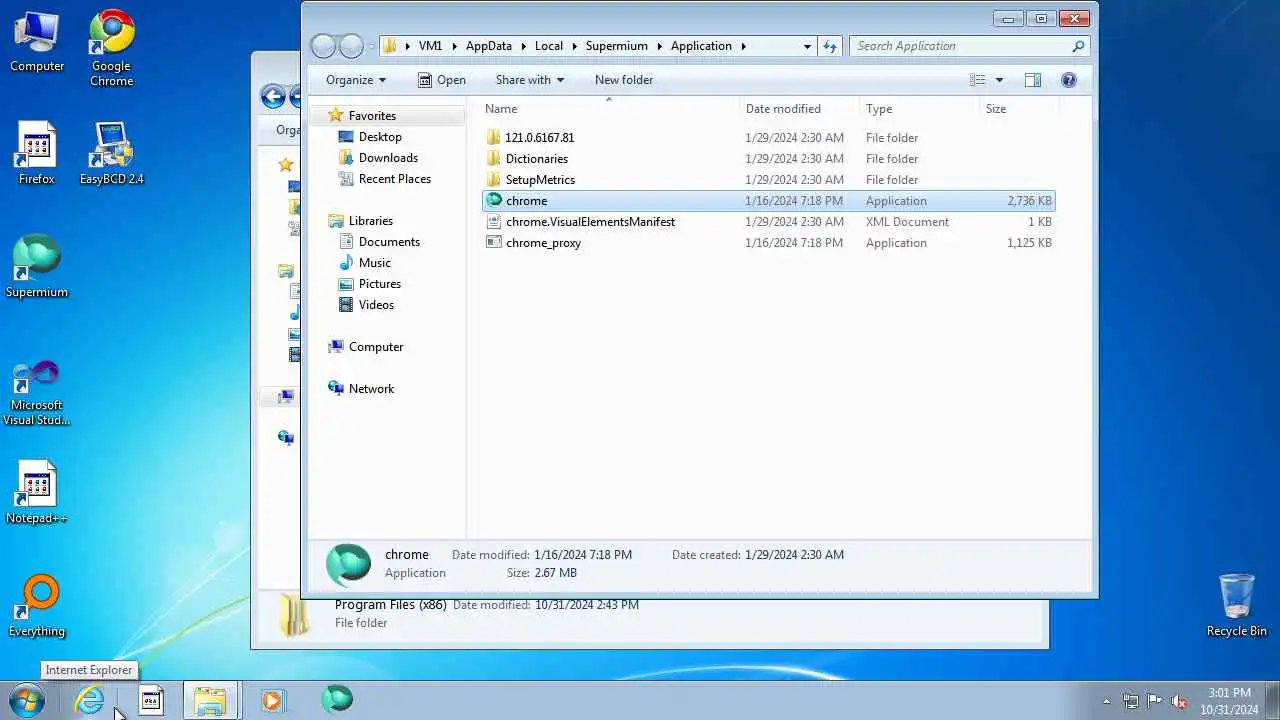Select Microsoft Visual Studio desktop shortcut
The width and height of the screenshot is (1280, 720).
(x=37, y=393)
